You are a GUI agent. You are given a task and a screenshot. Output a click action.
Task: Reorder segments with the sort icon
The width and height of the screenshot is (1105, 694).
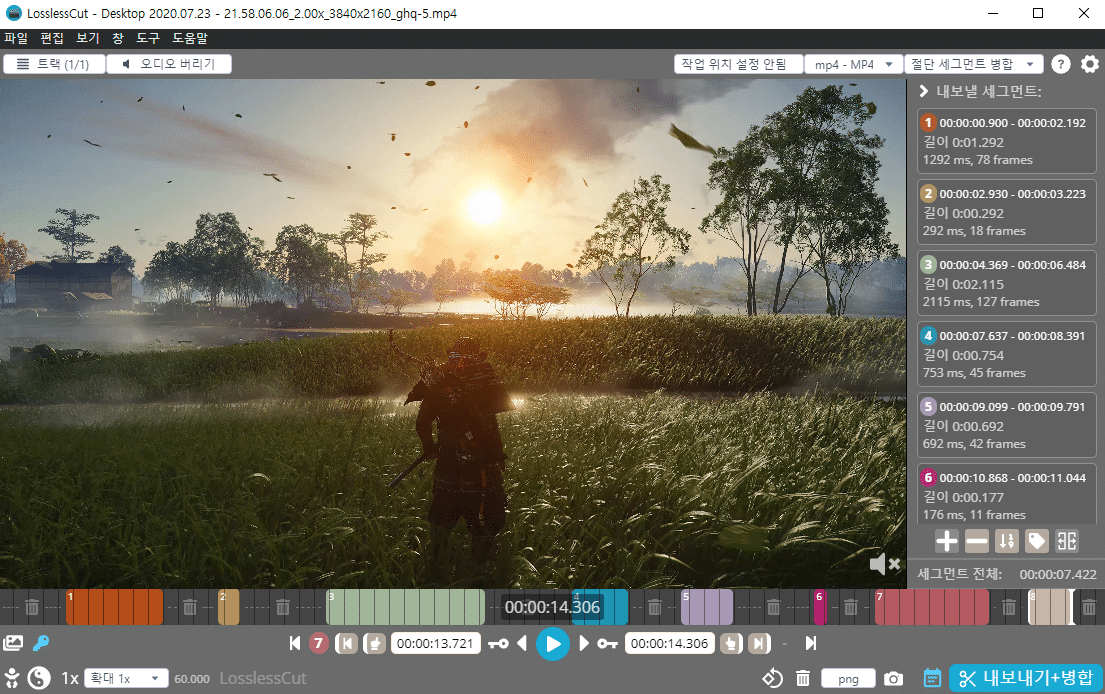tap(1006, 541)
